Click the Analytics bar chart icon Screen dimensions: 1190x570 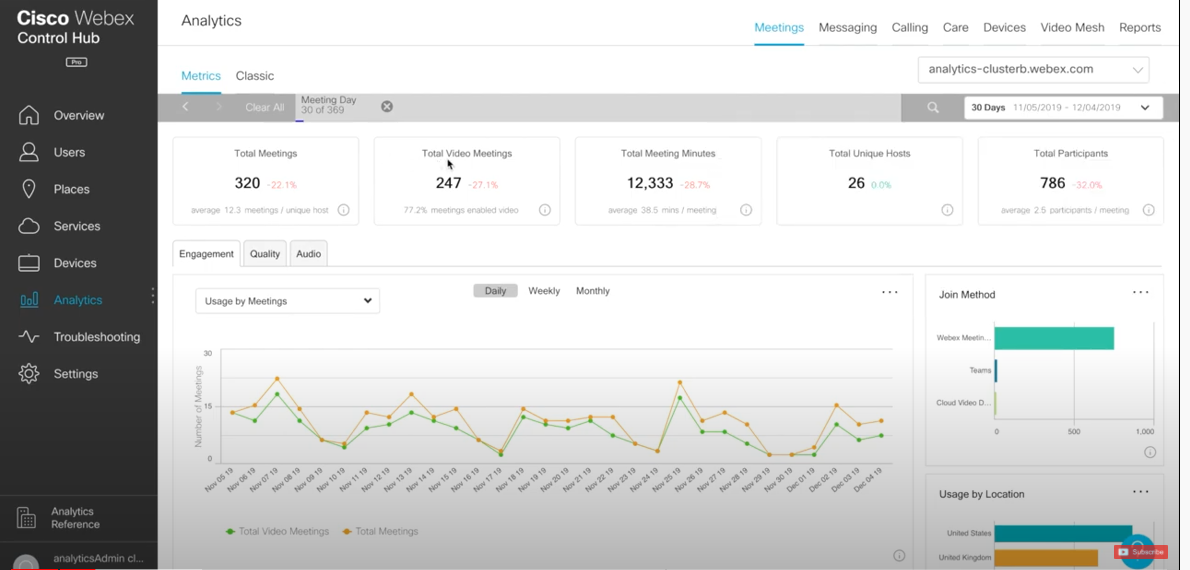(29, 300)
